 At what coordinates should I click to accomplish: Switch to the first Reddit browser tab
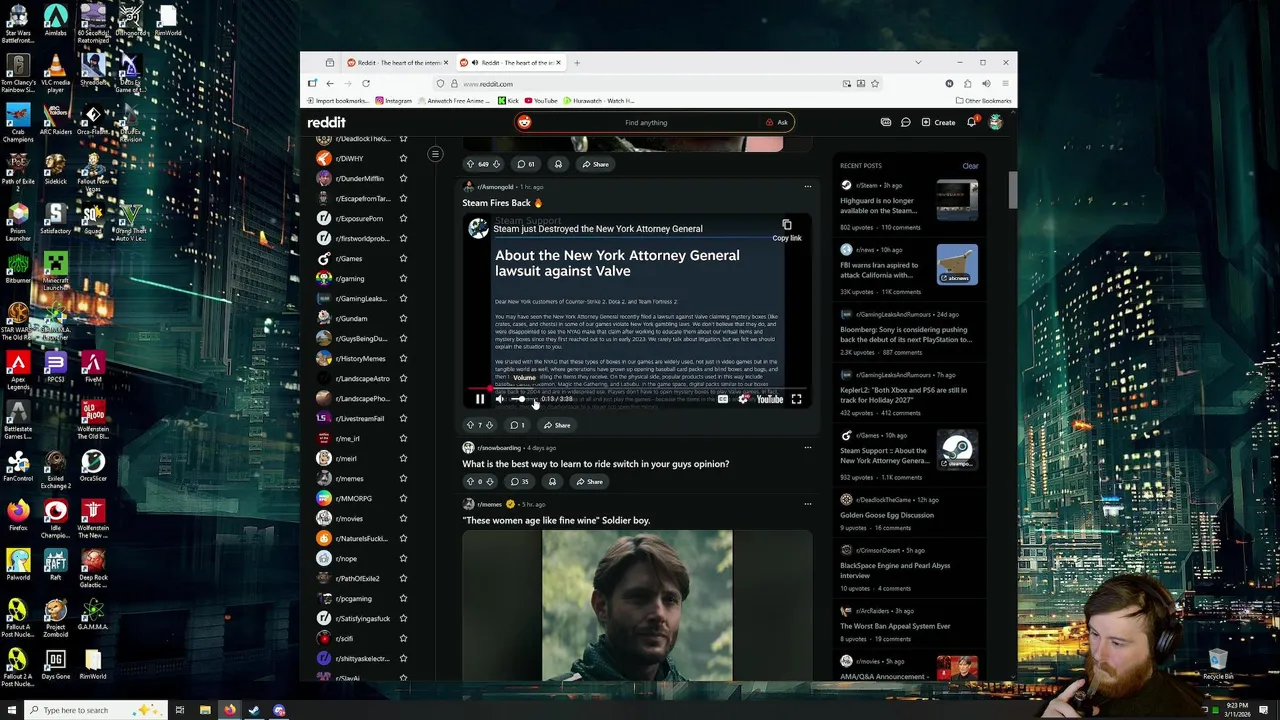tap(397, 63)
